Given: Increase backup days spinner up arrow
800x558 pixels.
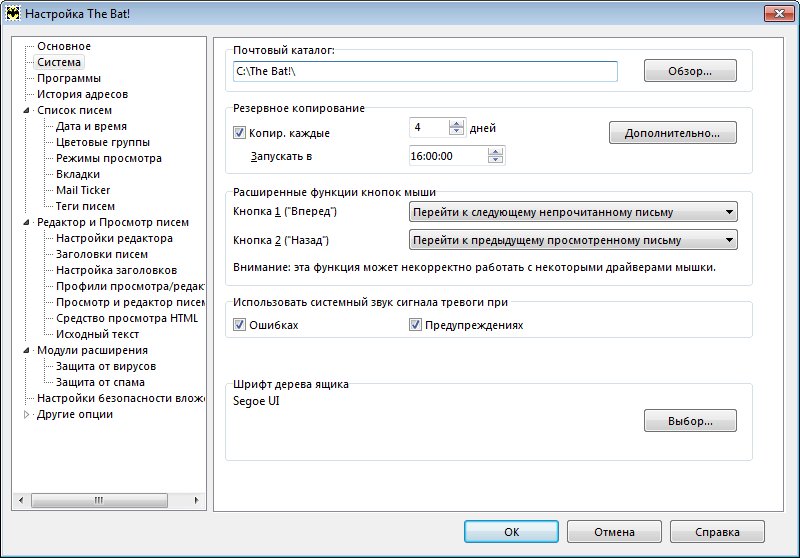Looking at the screenshot, I should tap(457, 123).
